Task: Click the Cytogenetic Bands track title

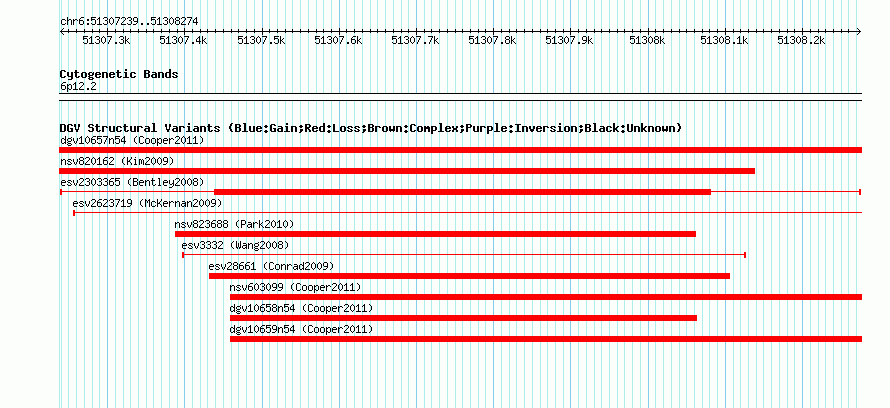Action: pos(119,74)
